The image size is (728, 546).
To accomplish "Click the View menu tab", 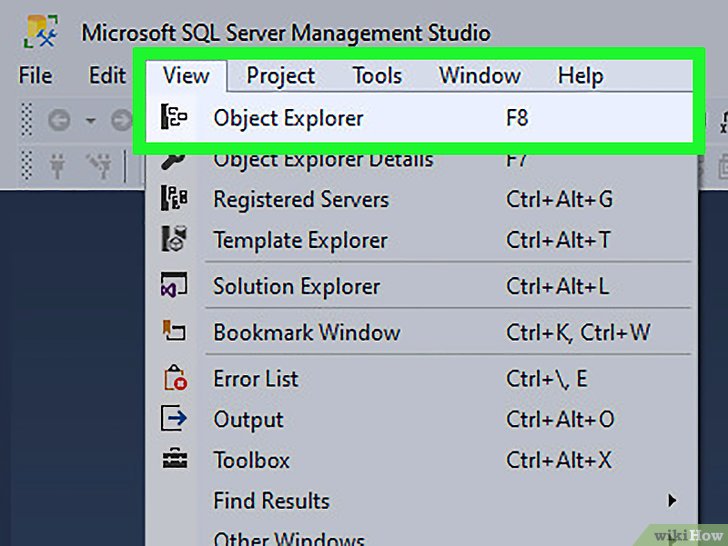I will pos(186,76).
